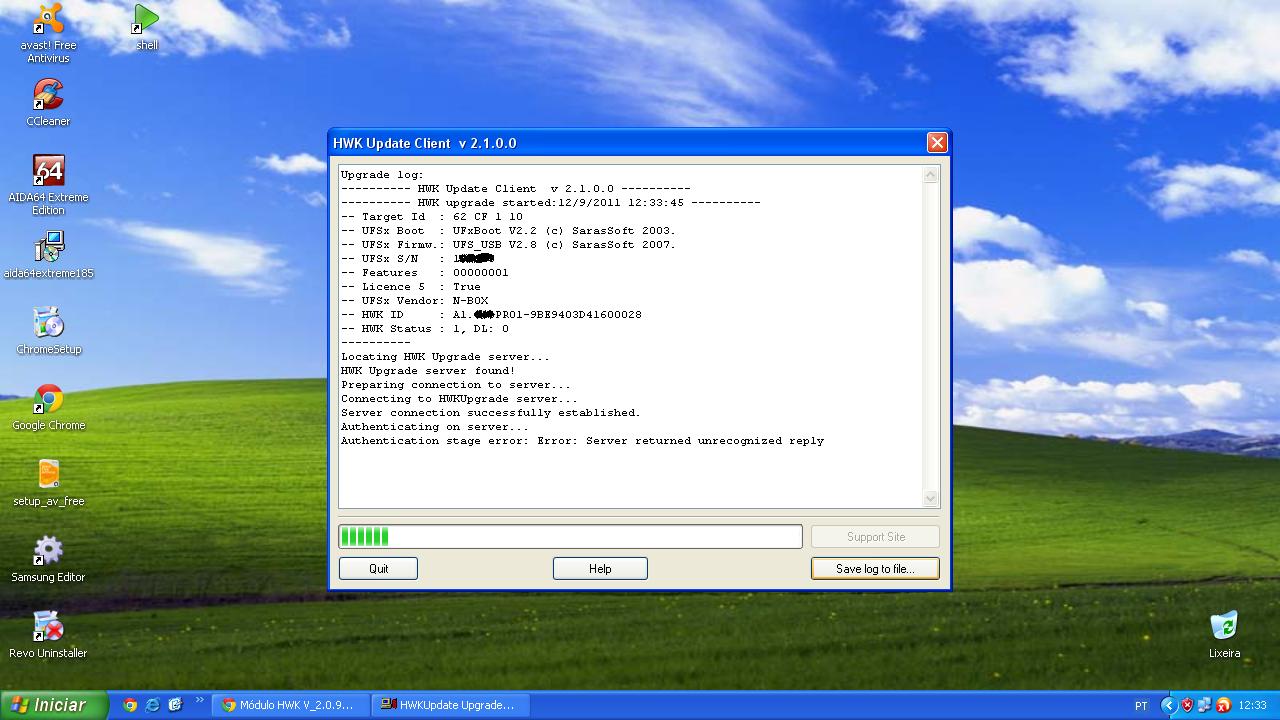This screenshot has height=720, width=1280.
Task: Click third Quick Launch icon beside Internet Explorer
Action: click(176, 705)
